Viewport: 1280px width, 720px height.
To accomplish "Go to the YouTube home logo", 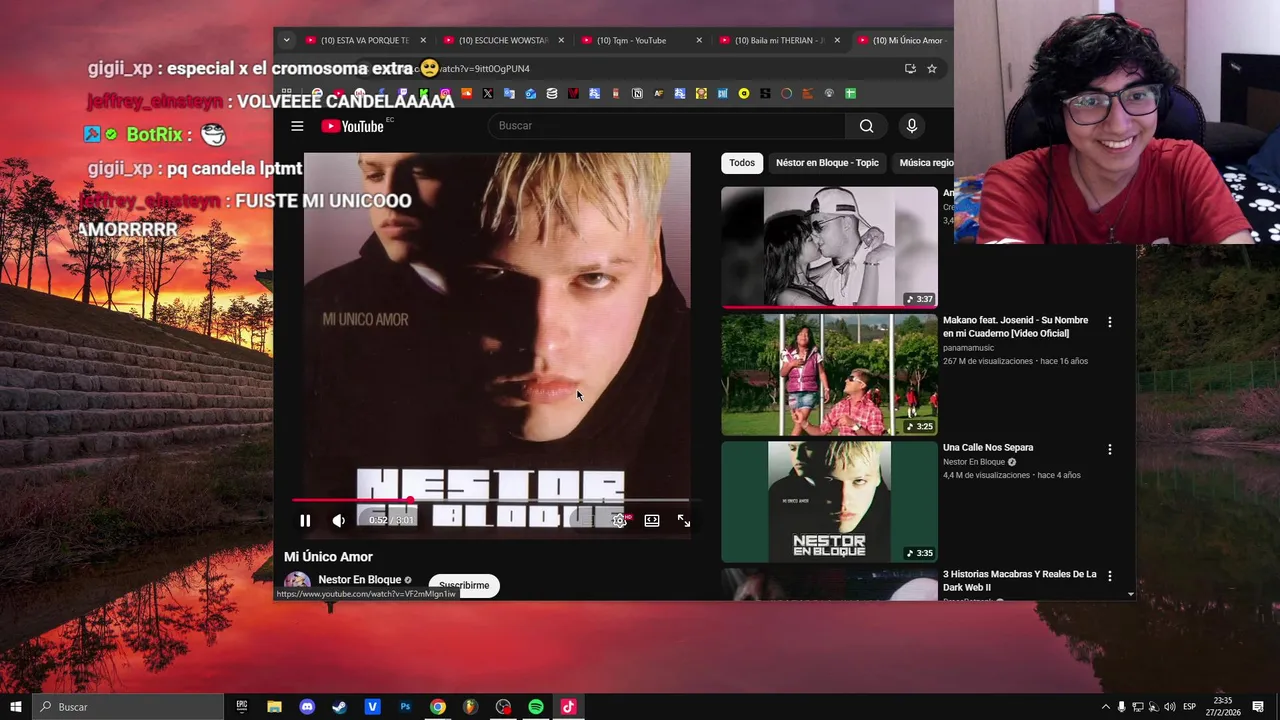I will click(x=353, y=126).
